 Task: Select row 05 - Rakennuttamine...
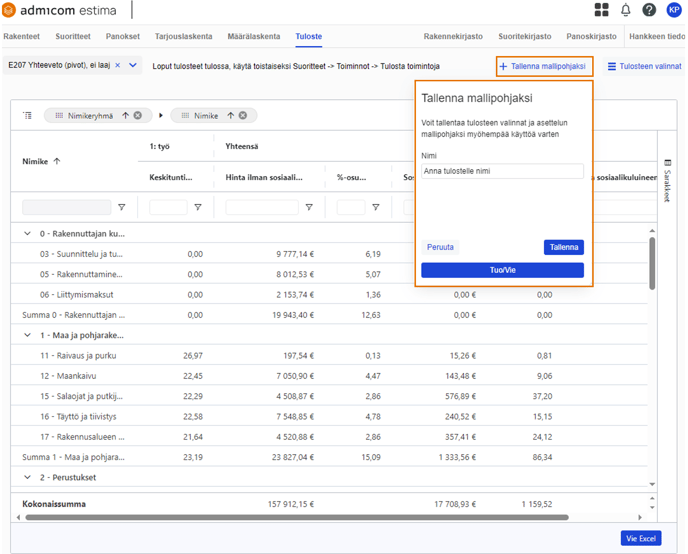[x=329, y=274]
